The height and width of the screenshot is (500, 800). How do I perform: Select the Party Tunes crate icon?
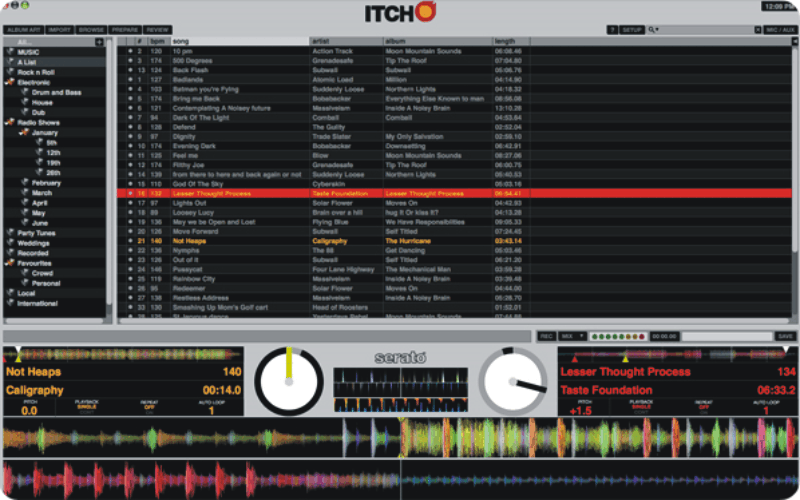10,233
